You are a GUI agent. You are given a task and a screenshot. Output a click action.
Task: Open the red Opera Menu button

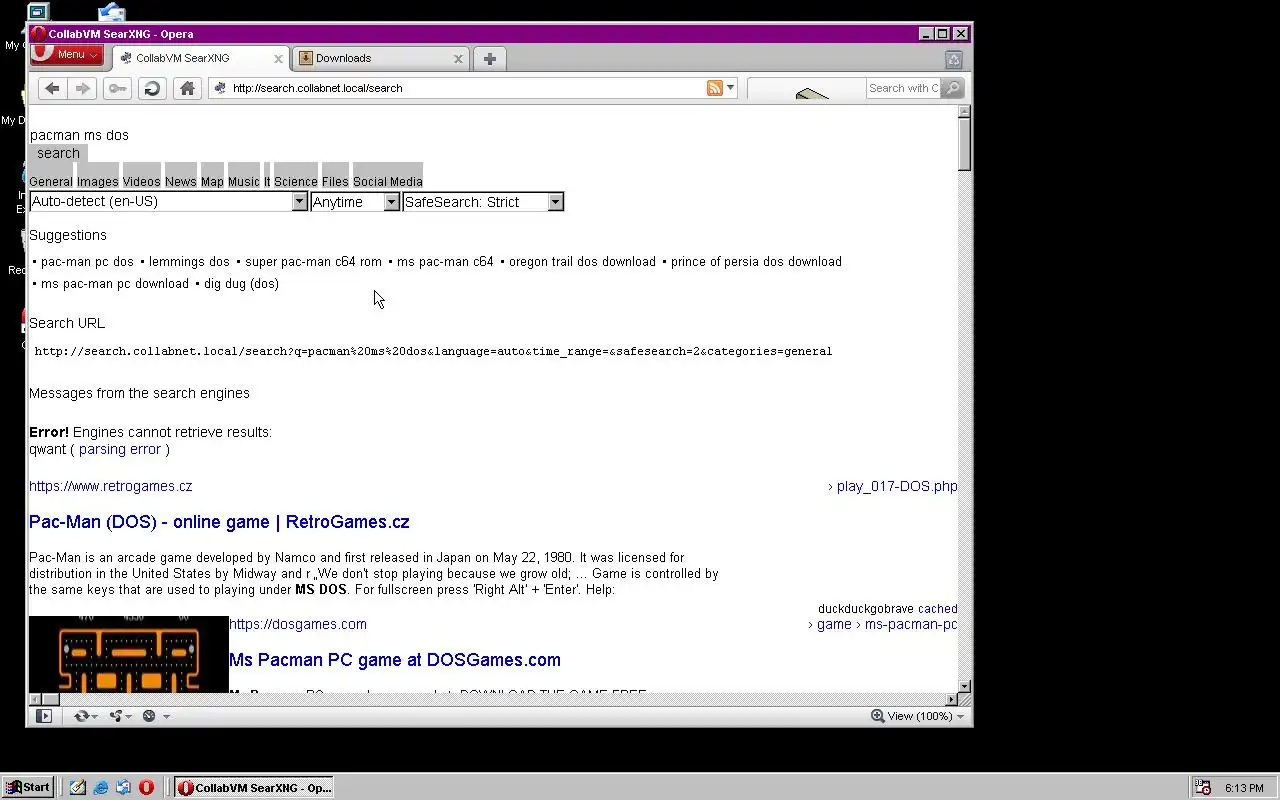tap(66, 55)
